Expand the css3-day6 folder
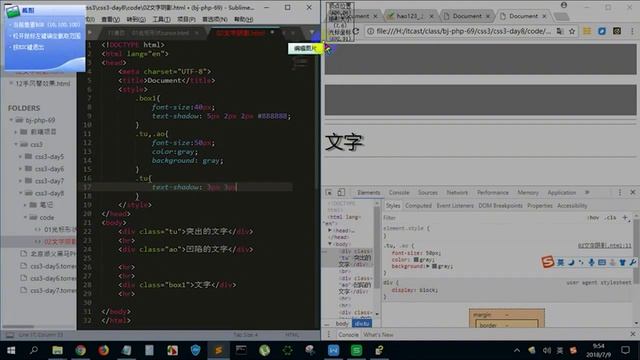This screenshot has width=640, height=360. pyautogui.click(x=20, y=169)
